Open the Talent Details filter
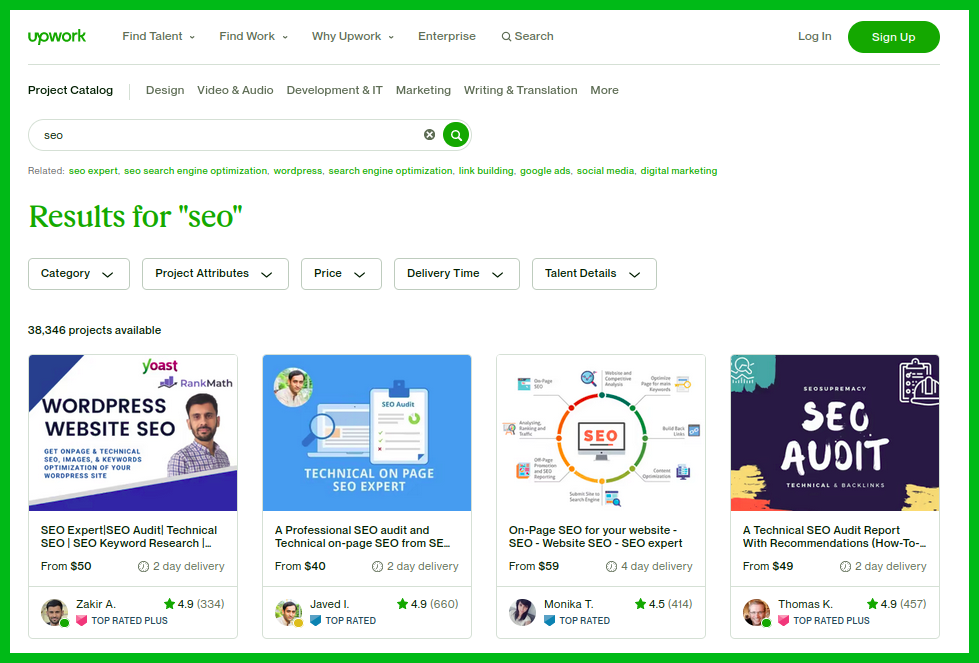 594,274
